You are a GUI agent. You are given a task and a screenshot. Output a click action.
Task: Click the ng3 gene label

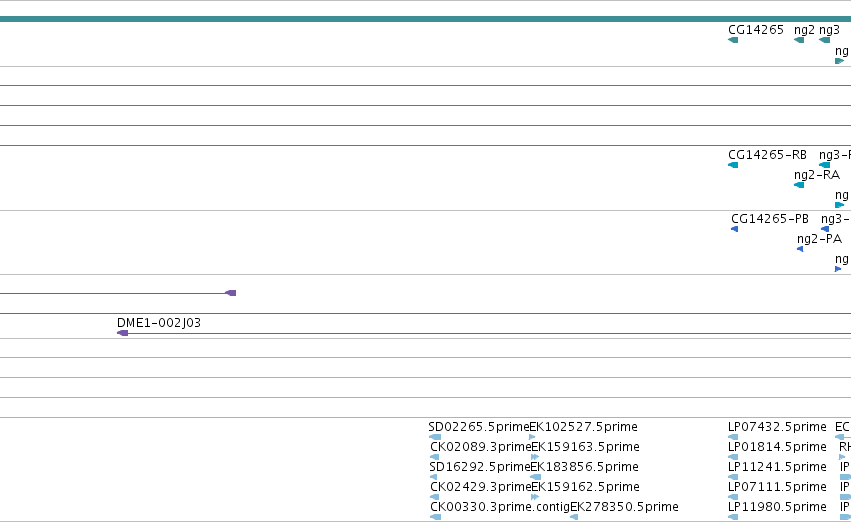coord(829,30)
